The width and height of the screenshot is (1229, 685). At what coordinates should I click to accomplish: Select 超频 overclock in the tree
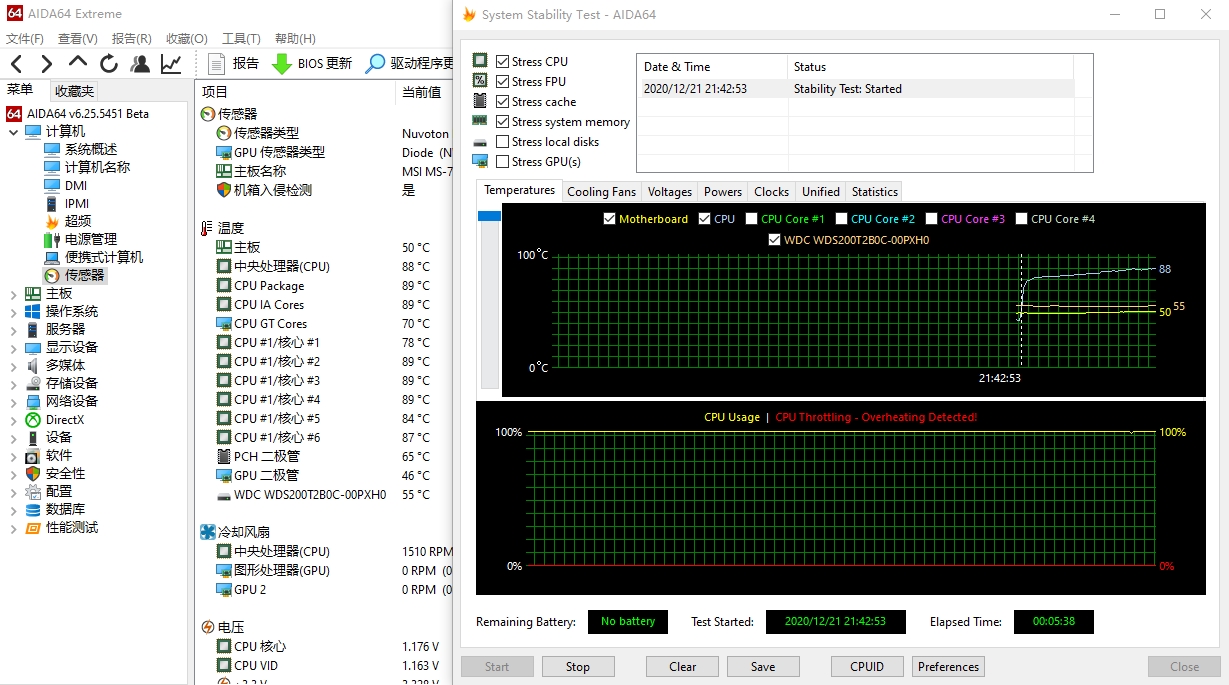click(x=68, y=221)
